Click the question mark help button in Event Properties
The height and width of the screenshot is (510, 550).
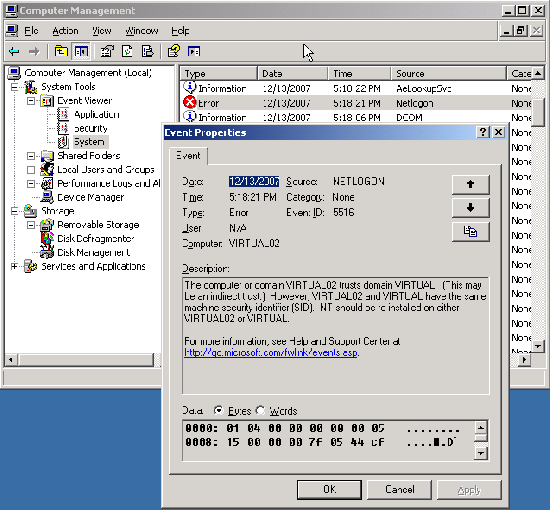click(x=483, y=132)
